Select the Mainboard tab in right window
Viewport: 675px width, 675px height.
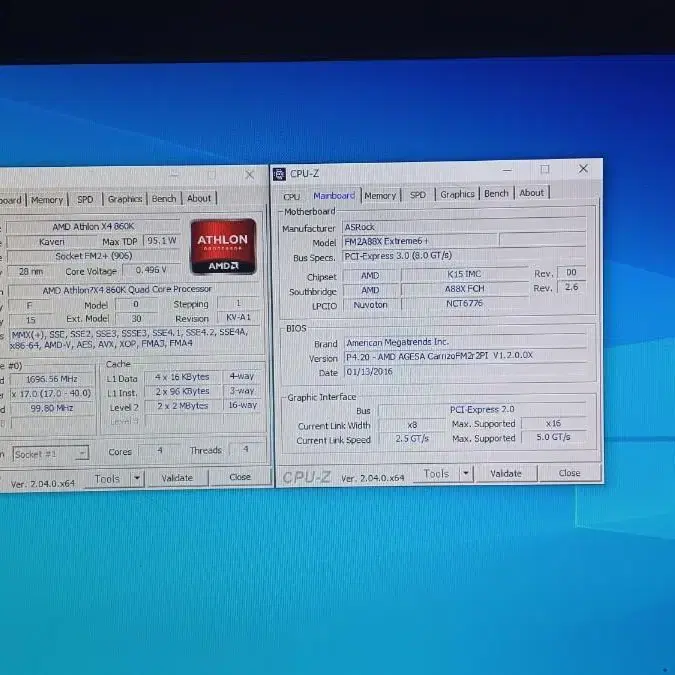pos(334,196)
